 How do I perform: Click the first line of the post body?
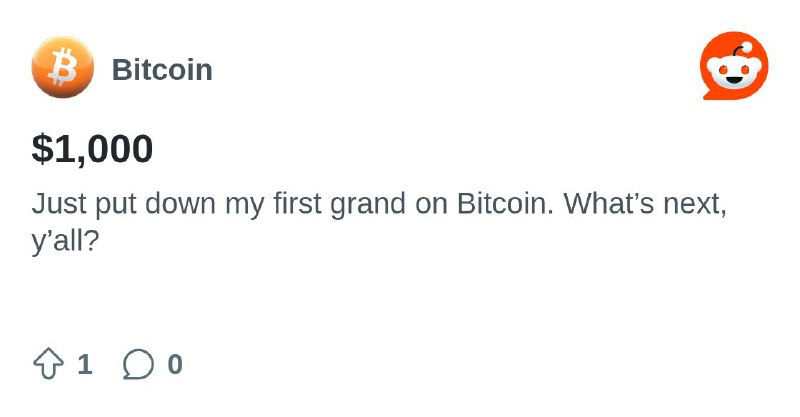pos(379,204)
